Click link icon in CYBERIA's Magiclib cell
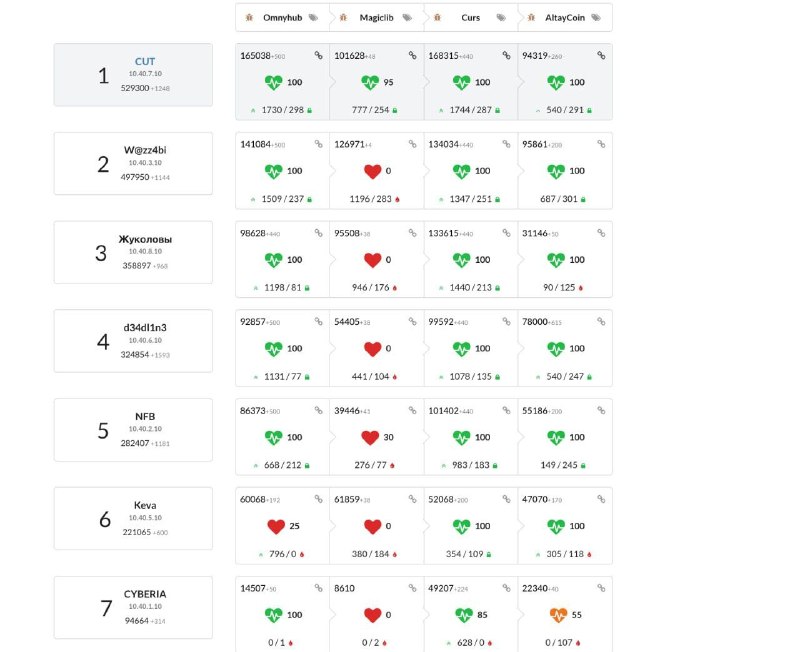This screenshot has width=800, height=652. tap(412, 588)
